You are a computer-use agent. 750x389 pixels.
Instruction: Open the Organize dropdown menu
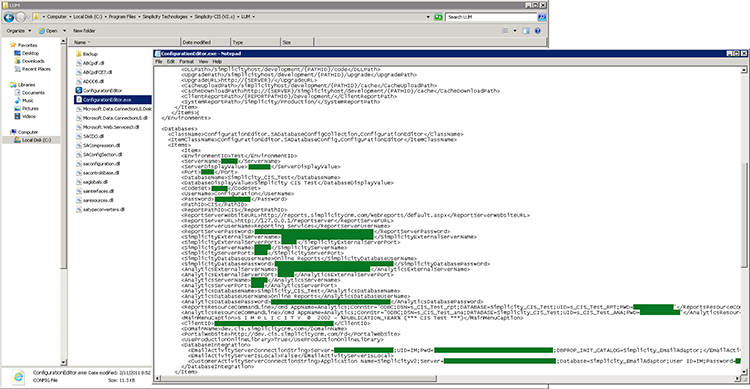coord(19,31)
